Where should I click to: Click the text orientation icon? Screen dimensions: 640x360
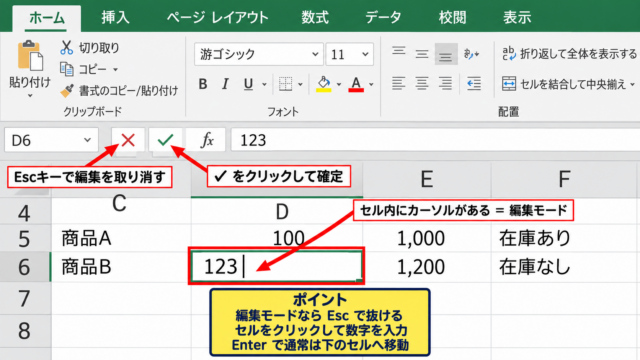point(471,54)
